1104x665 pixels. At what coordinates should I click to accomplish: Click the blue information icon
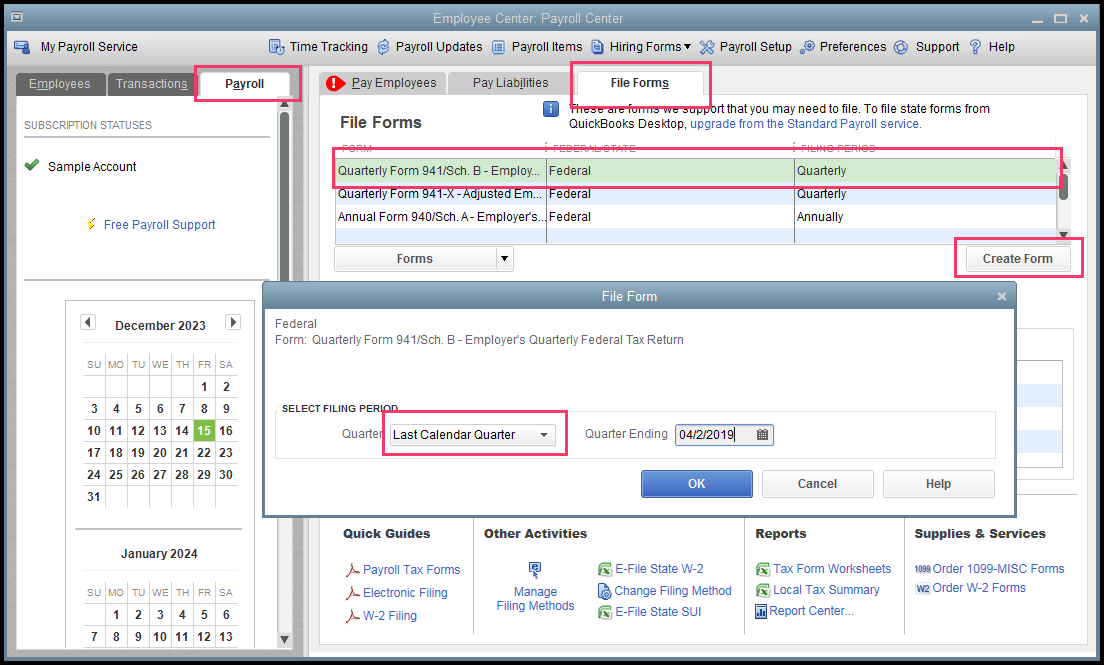tap(551, 109)
